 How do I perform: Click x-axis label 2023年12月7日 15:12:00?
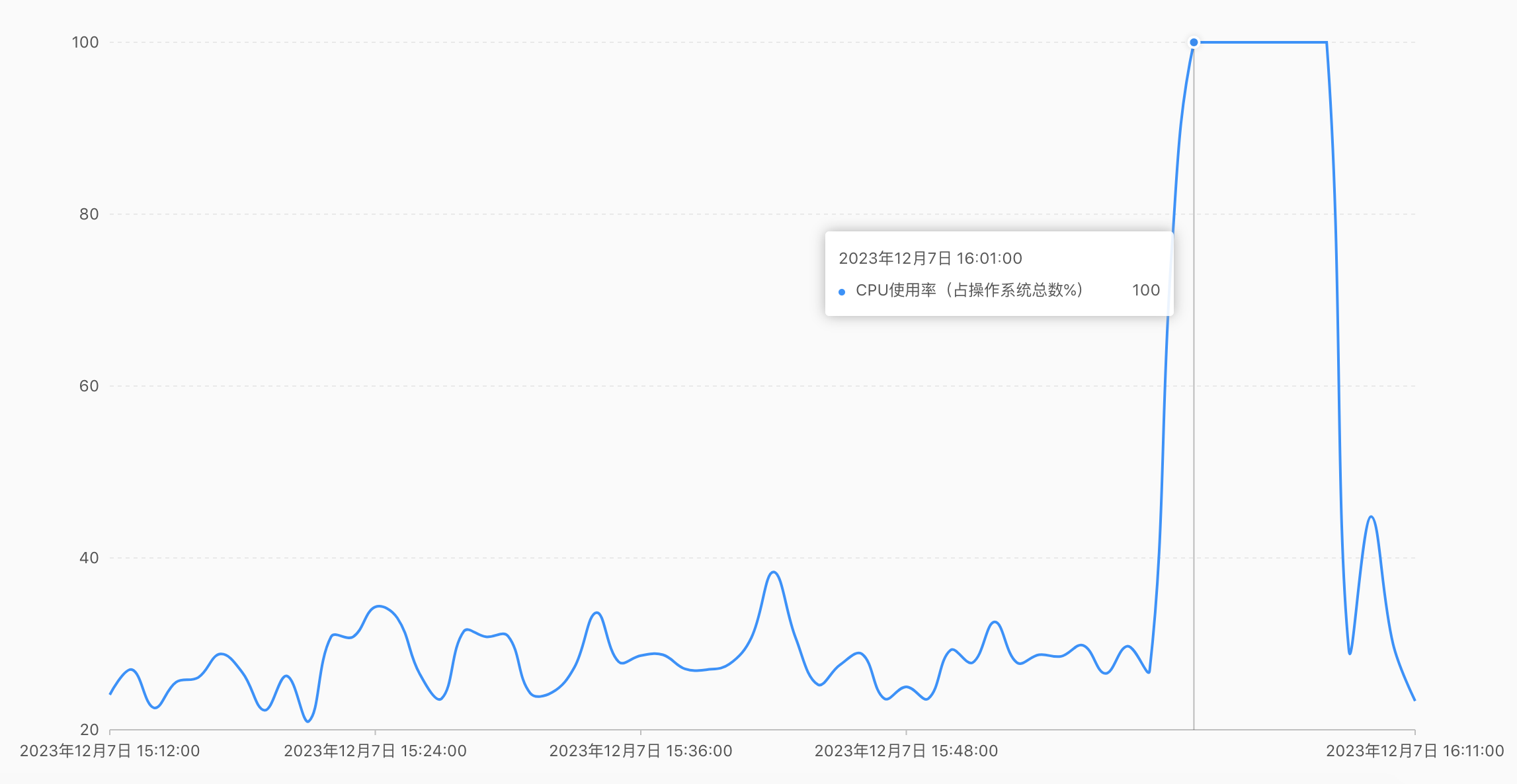(110, 751)
